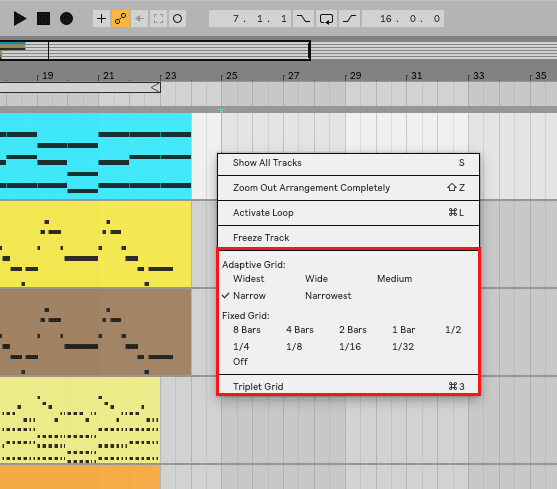This screenshot has width=557, height=489.
Task: Select the 1/16 fixed grid option
Action: (350, 347)
